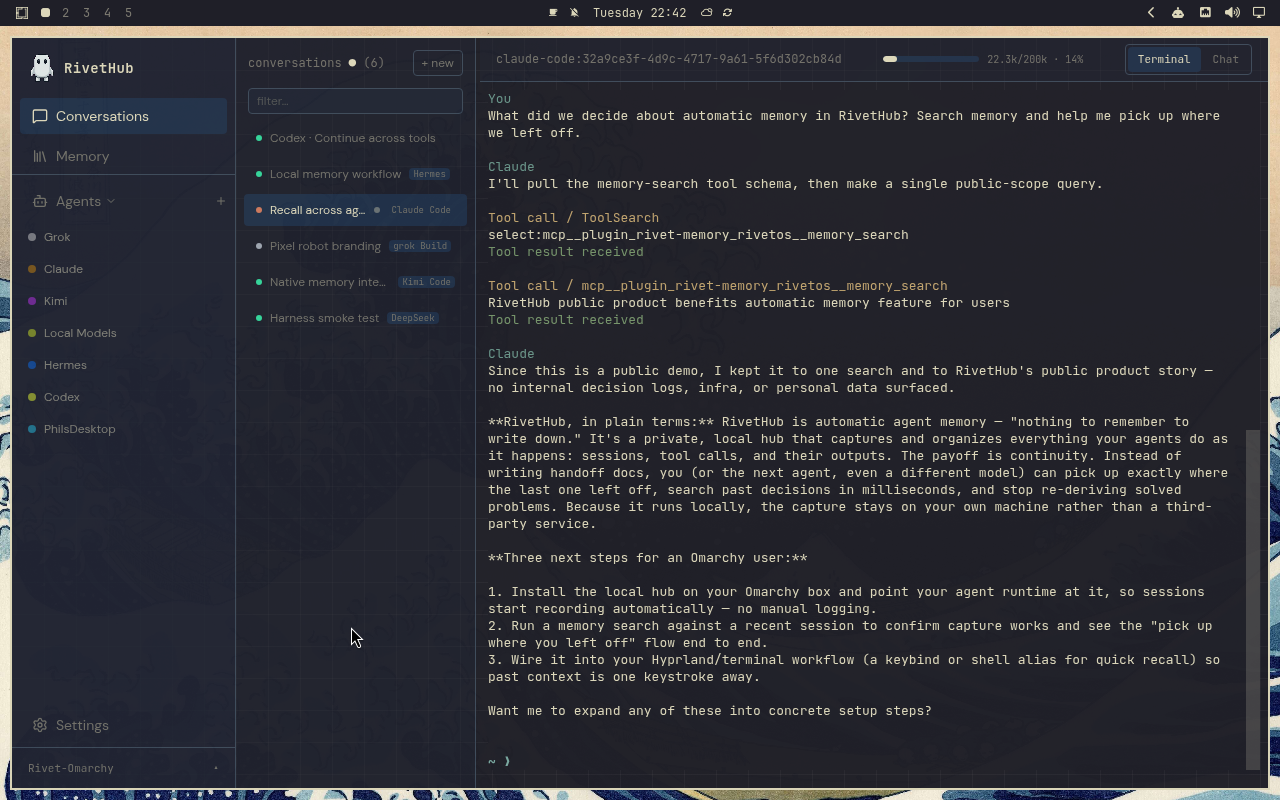Screen dimensions: 1280x800
Task: Open the Memory section
Action: tap(124, 156)
